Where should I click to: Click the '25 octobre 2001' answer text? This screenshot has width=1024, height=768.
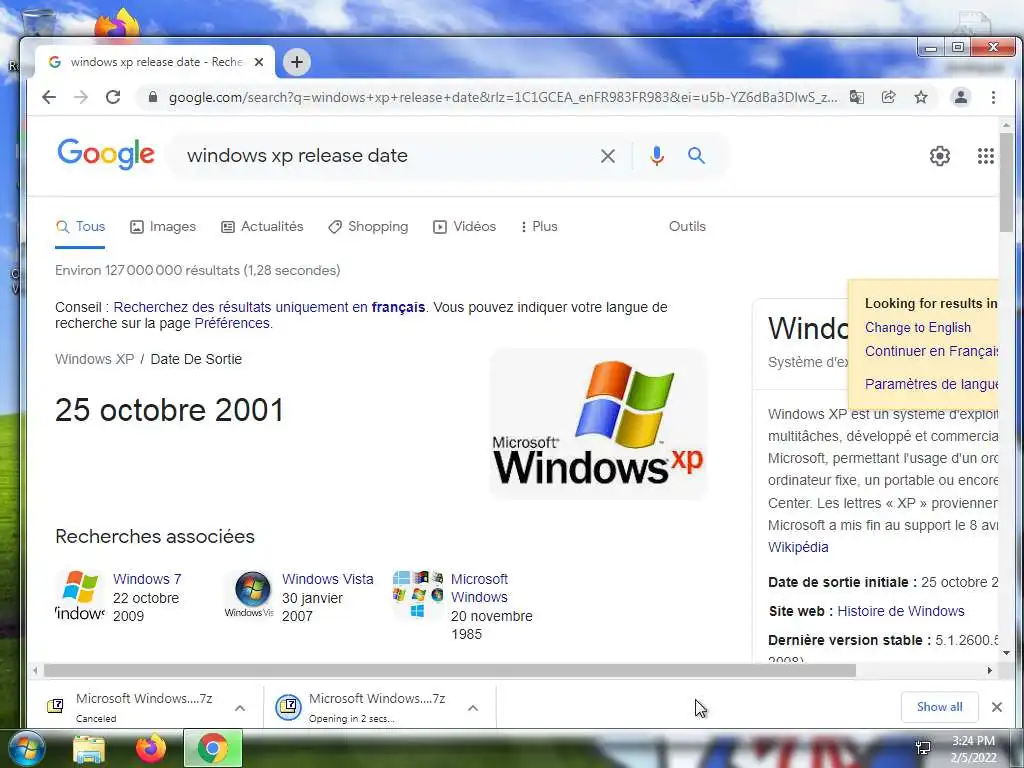tap(169, 410)
